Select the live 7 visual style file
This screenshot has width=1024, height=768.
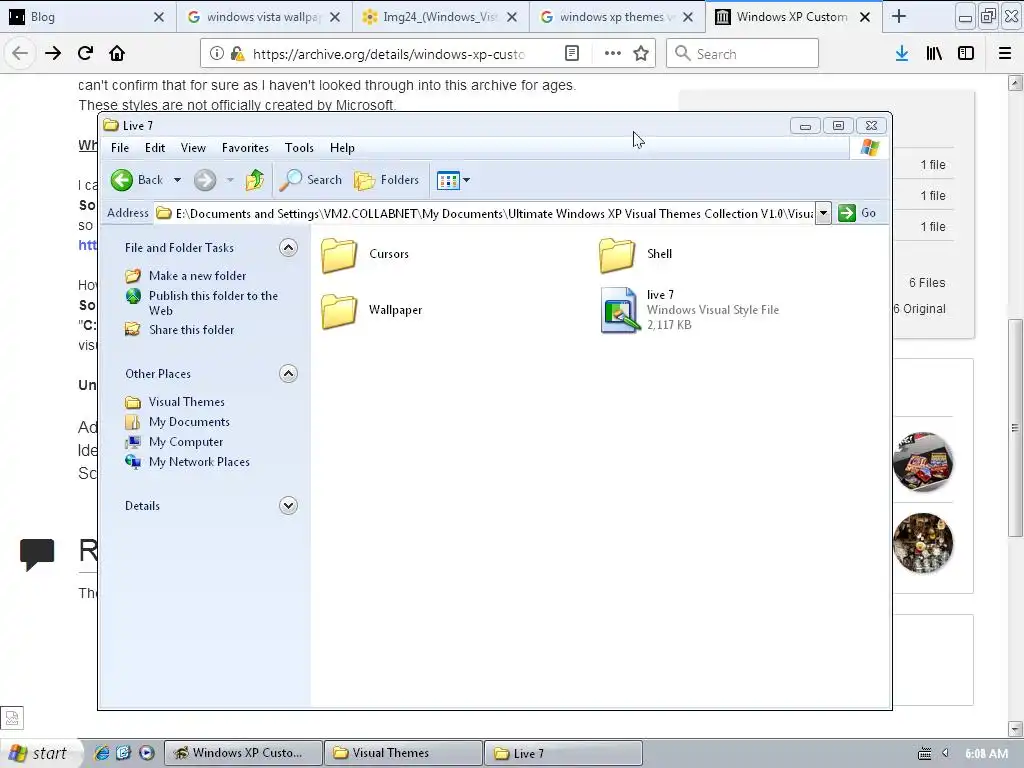(x=690, y=310)
